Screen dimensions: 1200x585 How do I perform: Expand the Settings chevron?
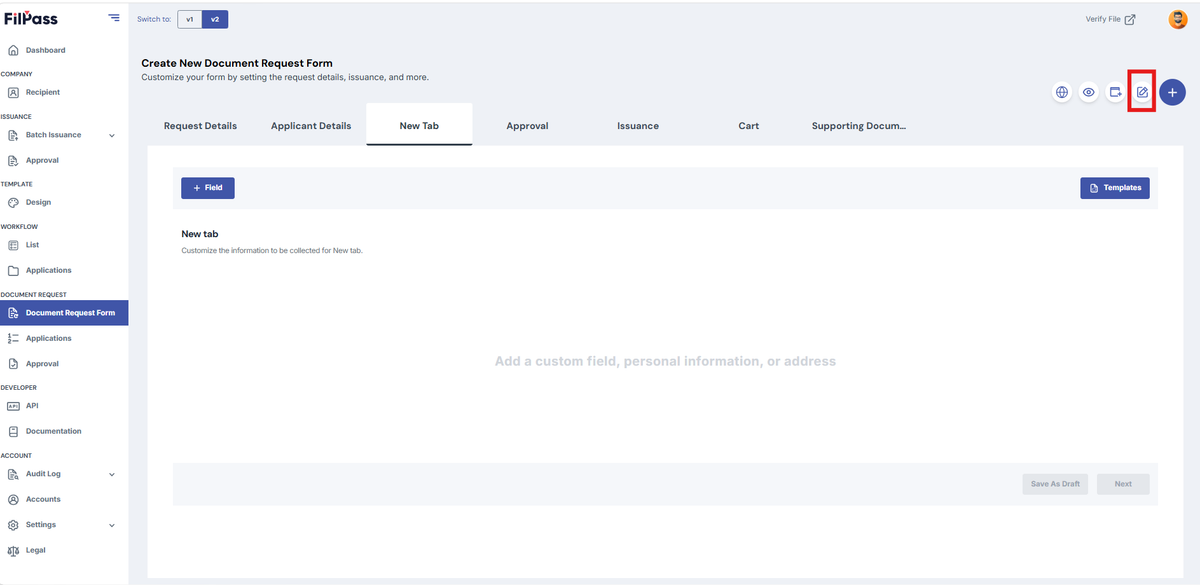[x=112, y=525]
